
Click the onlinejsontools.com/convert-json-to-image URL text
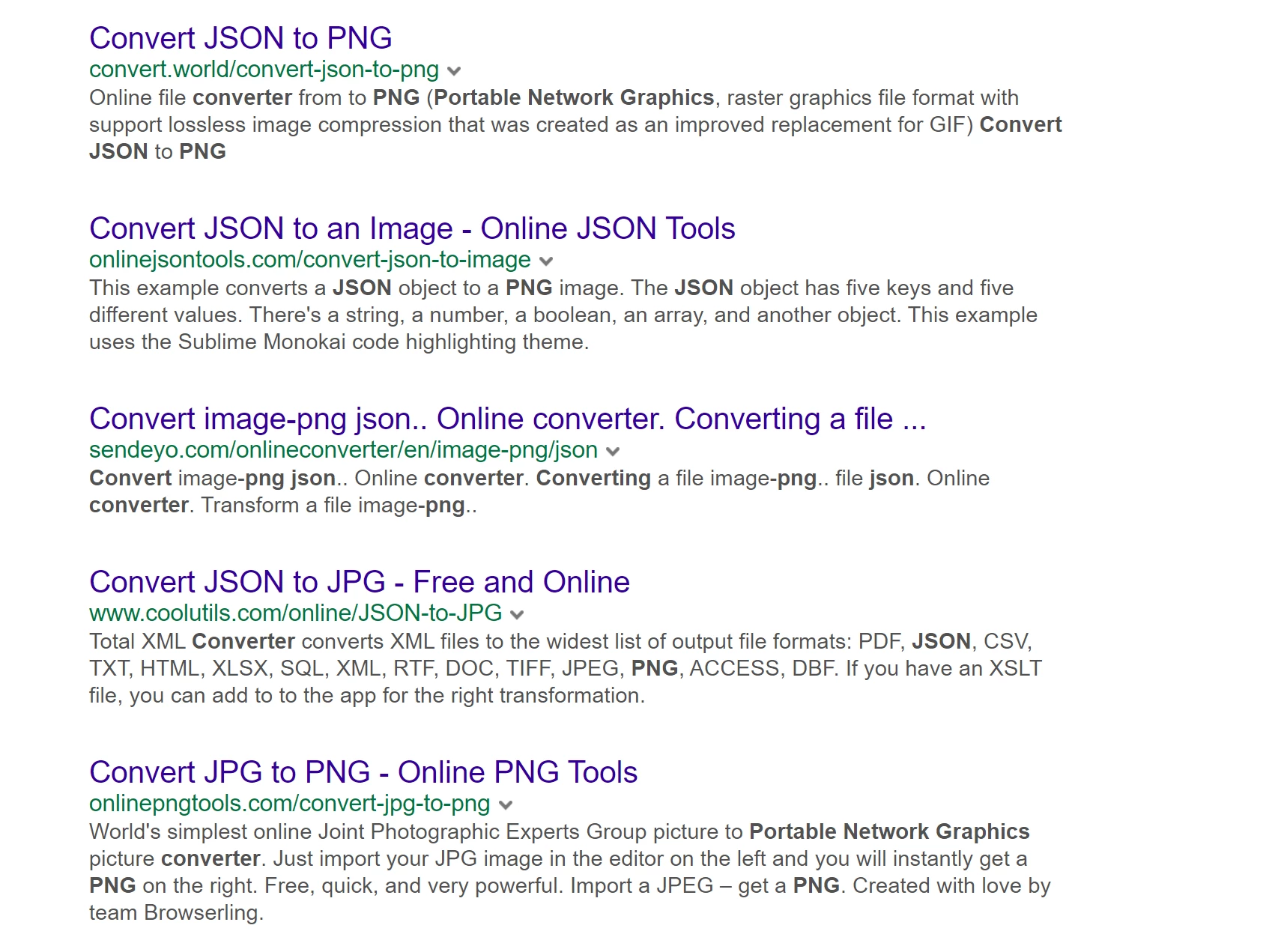pyautogui.click(x=310, y=260)
